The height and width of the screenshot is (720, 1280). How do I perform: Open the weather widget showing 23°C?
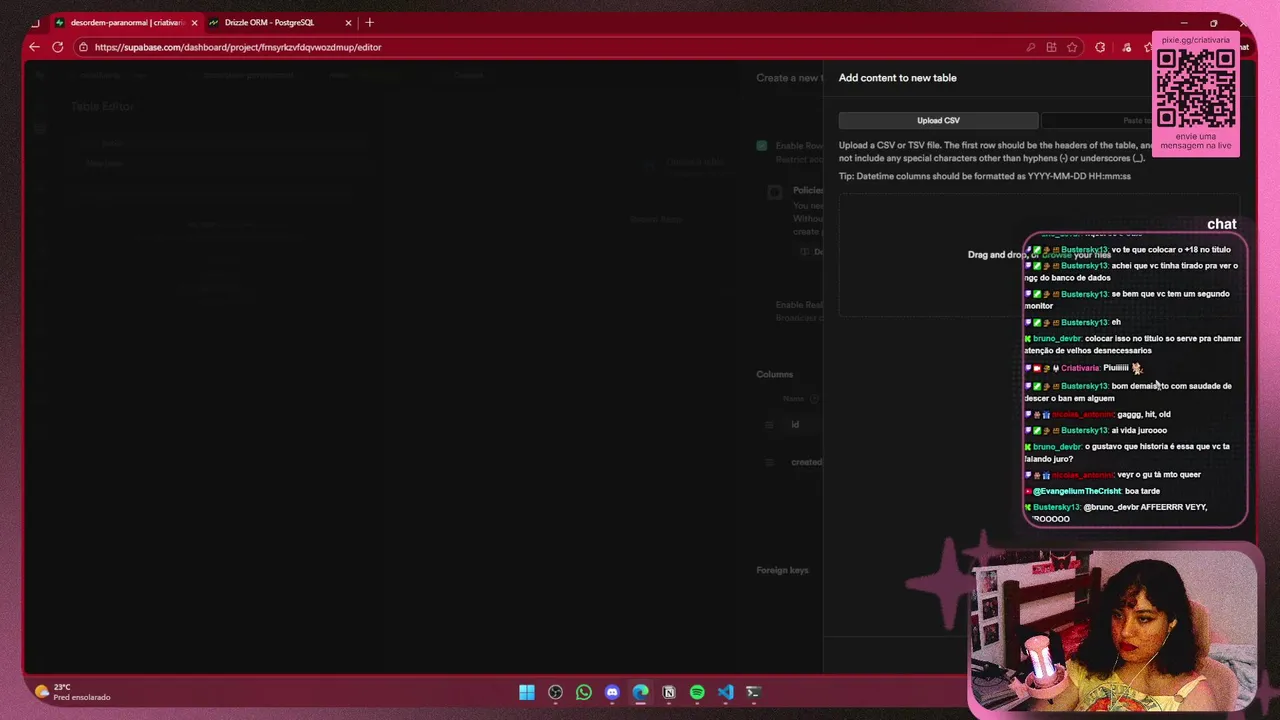72,692
